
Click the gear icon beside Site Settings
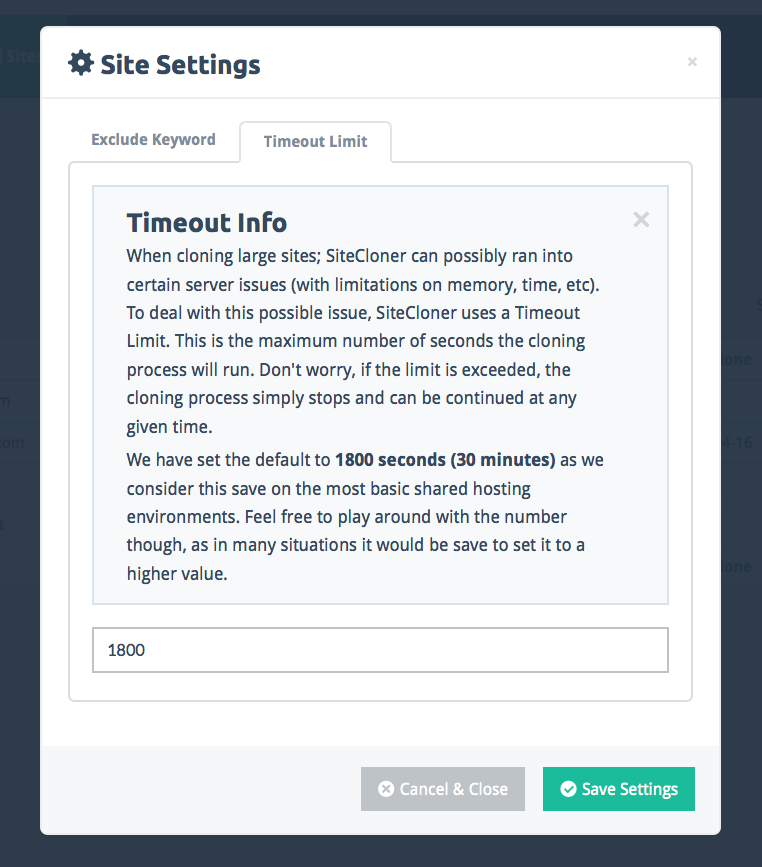pyautogui.click(x=81, y=63)
